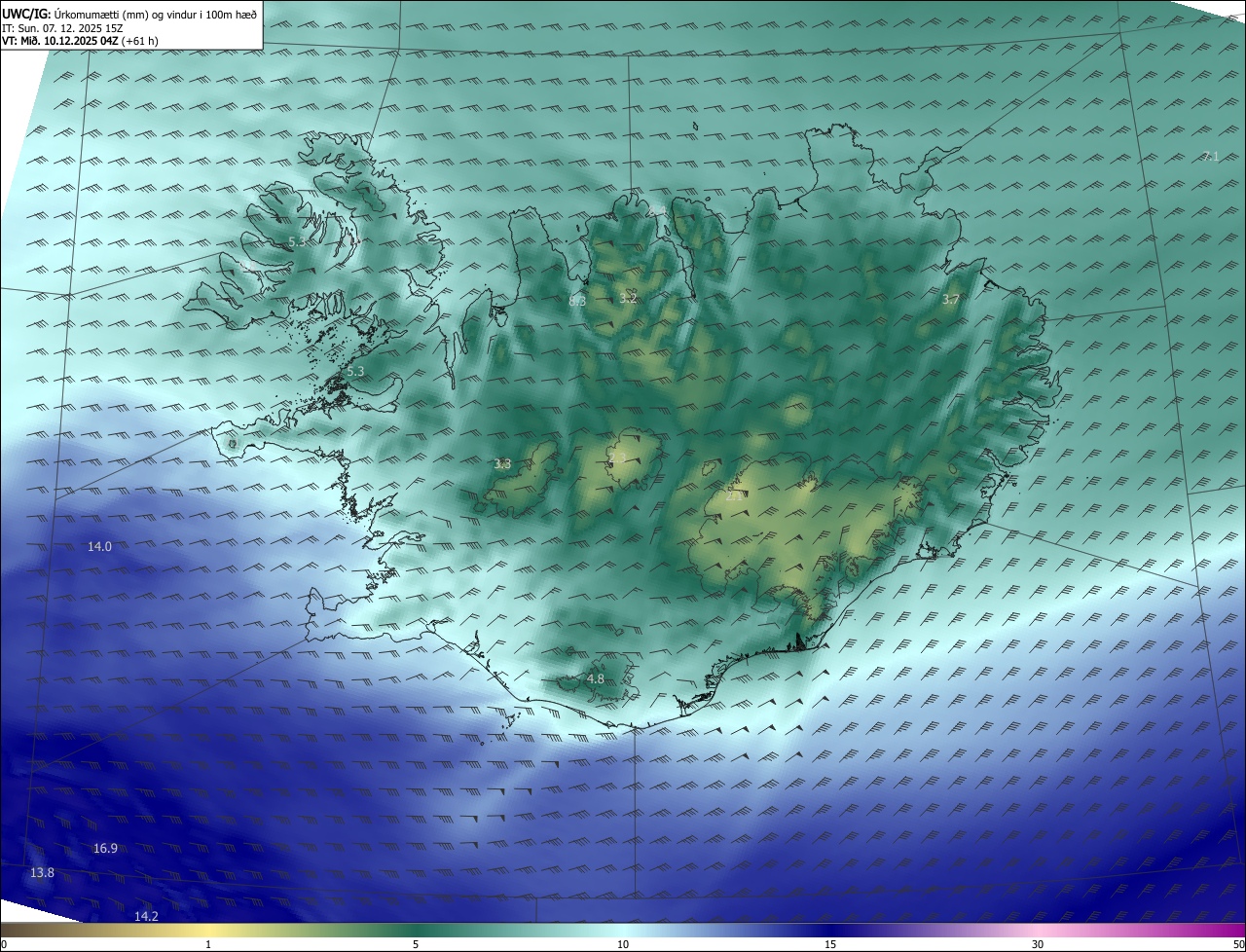Click the 3.7 value label

[951, 300]
